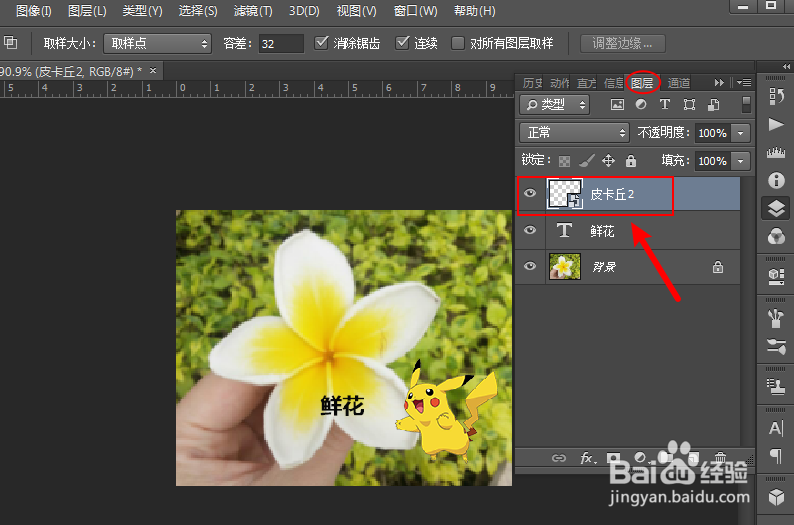Click the intersect selection mode icon in options bar
The width and height of the screenshot is (794, 525).
[11, 43]
